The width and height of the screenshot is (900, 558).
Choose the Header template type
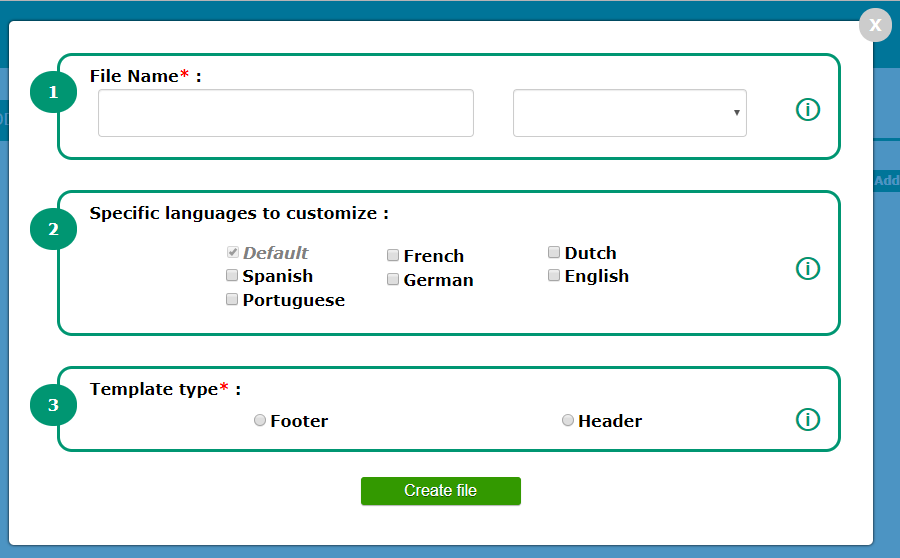[568, 421]
